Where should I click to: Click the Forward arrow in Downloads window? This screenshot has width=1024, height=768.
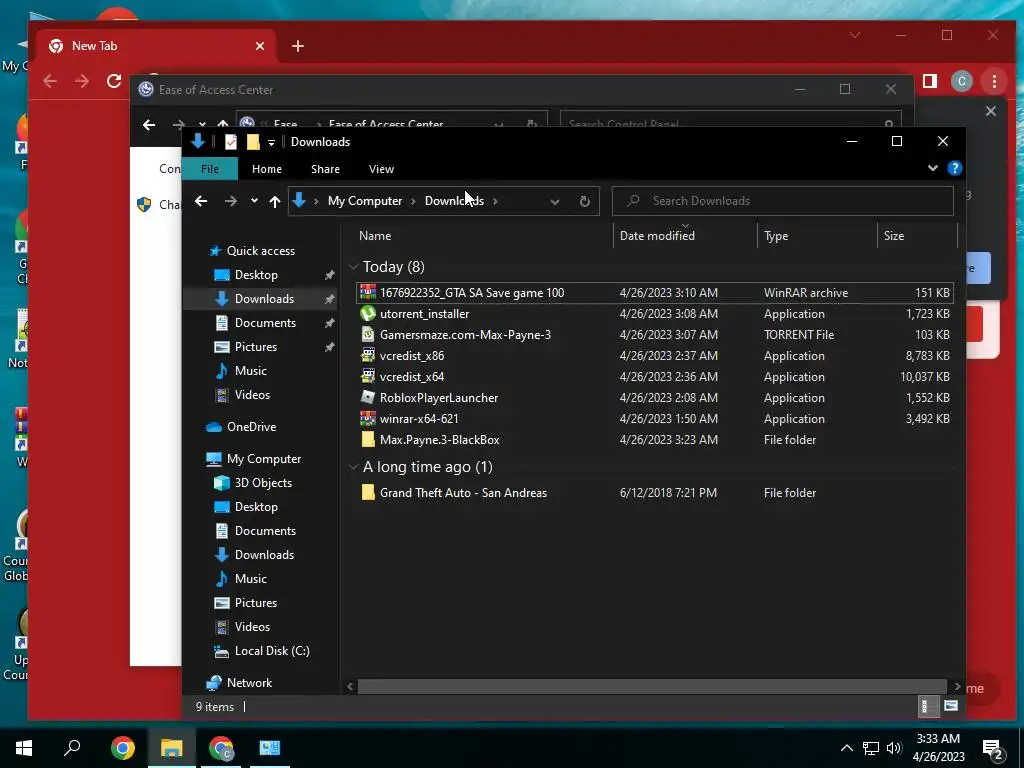[x=231, y=201]
